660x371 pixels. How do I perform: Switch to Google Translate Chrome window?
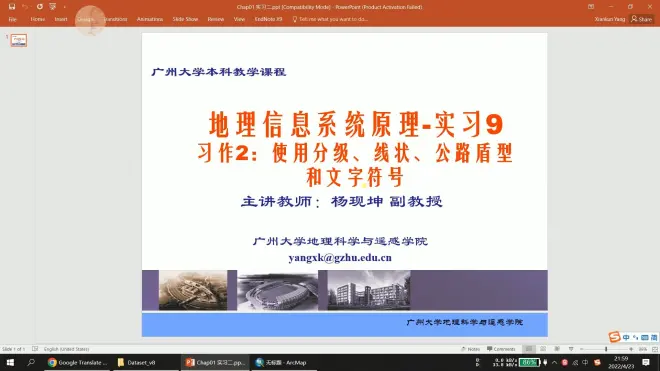(77, 363)
